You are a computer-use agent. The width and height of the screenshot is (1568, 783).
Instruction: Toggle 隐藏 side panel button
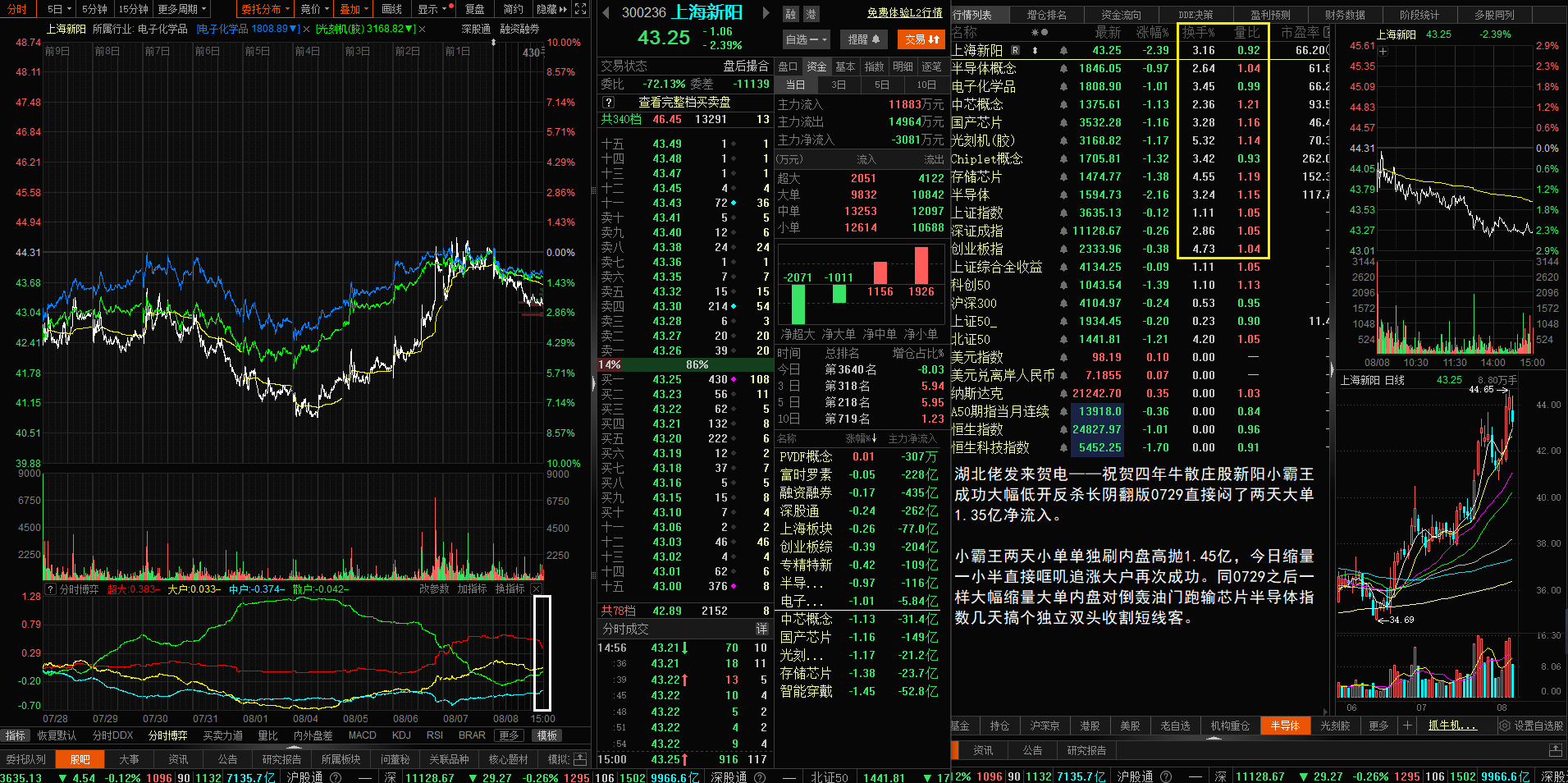[551, 9]
